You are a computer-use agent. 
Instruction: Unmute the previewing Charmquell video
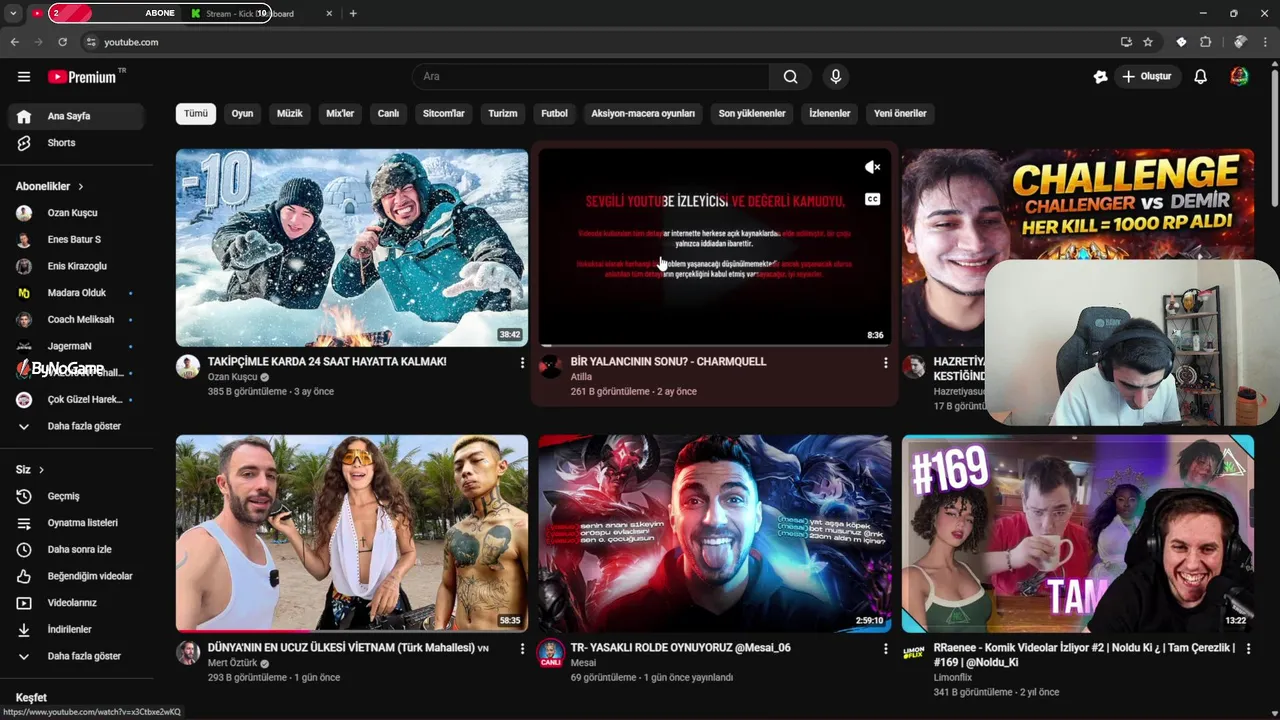[872, 167]
